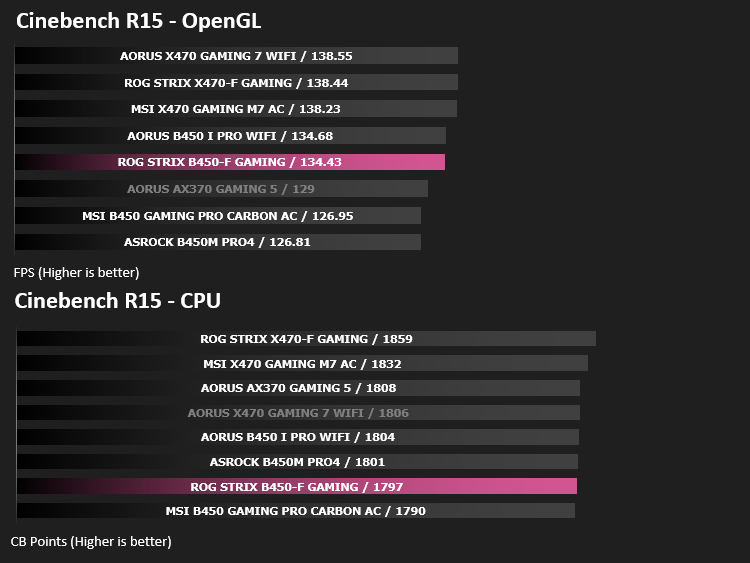The image size is (750, 563).
Task: Click the ASROCK B450M PRO4 1801 bar
Action: point(297,461)
